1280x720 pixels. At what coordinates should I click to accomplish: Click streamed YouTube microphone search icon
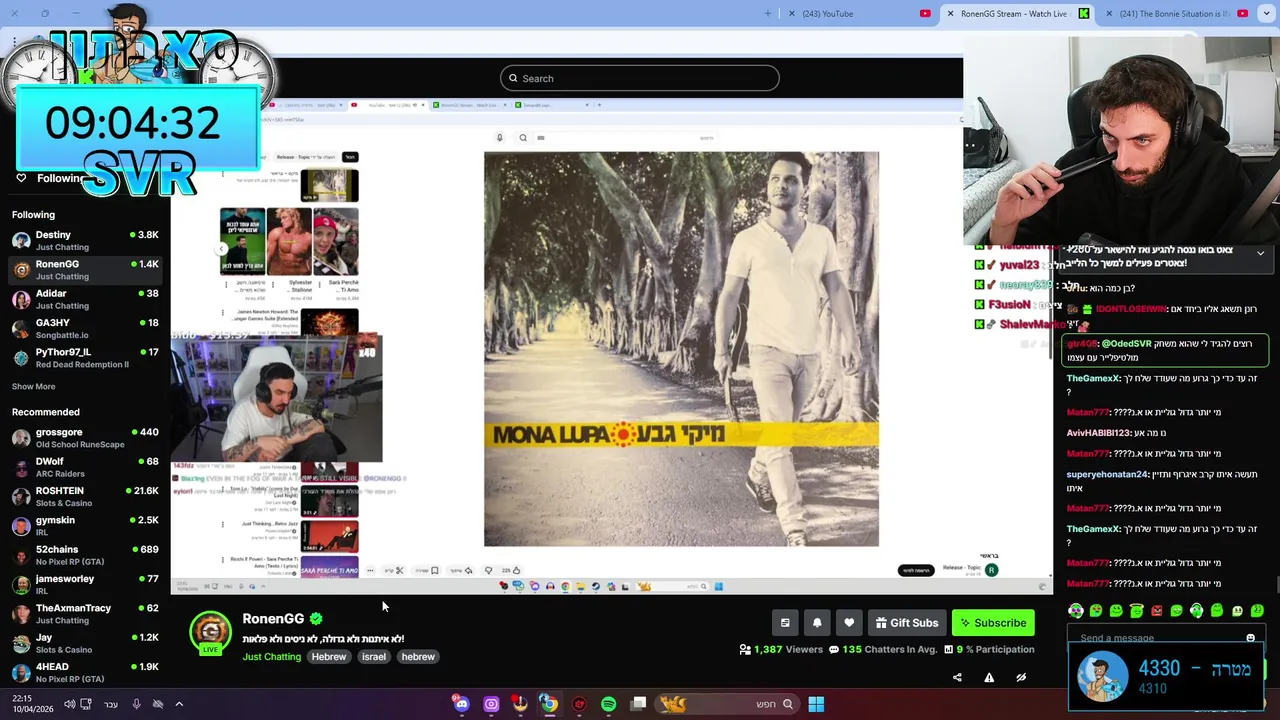point(500,138)
